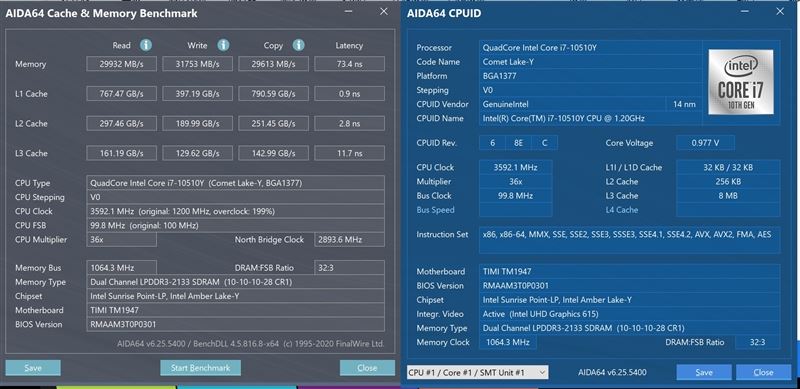800x389 pixels.
Task: Select Memory Read value 29932 MB/s
Action: (121, 64)
